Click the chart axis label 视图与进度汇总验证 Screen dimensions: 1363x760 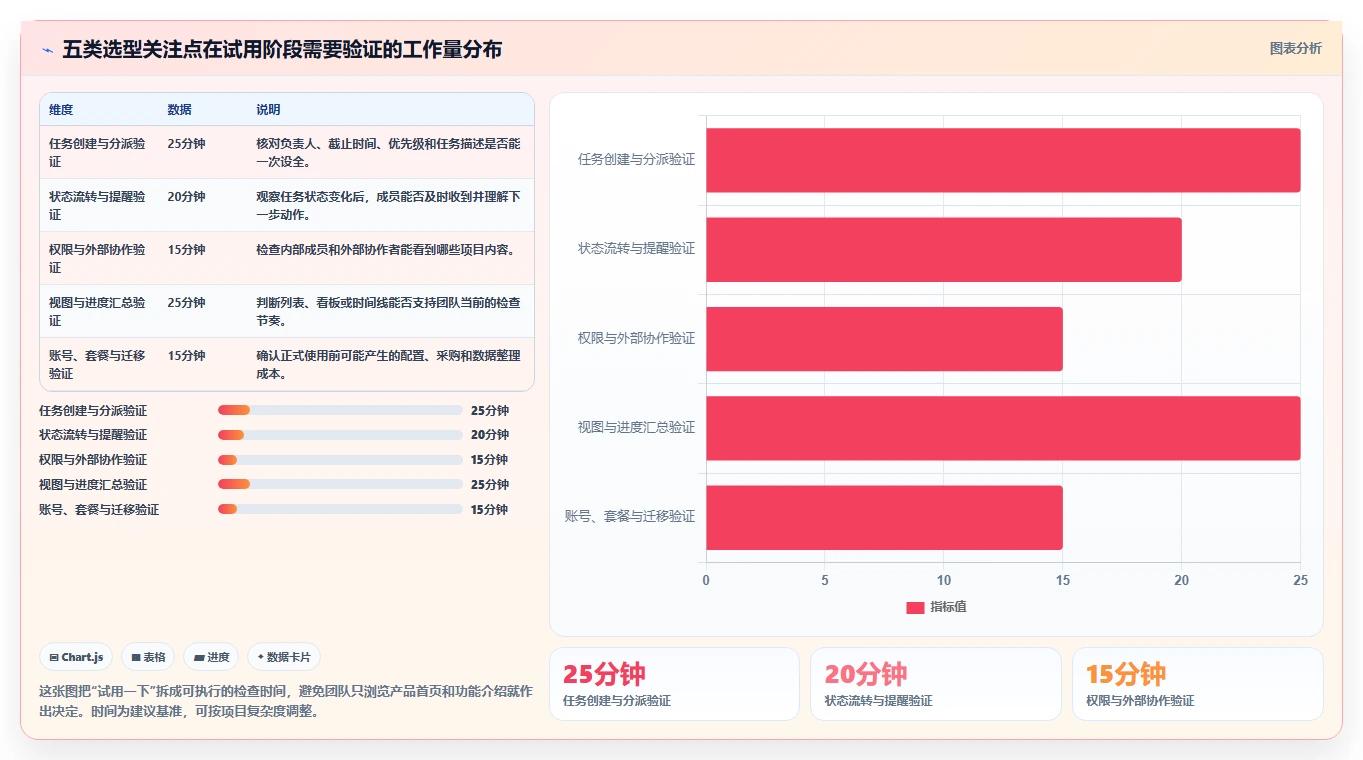[x=636, y=427]
